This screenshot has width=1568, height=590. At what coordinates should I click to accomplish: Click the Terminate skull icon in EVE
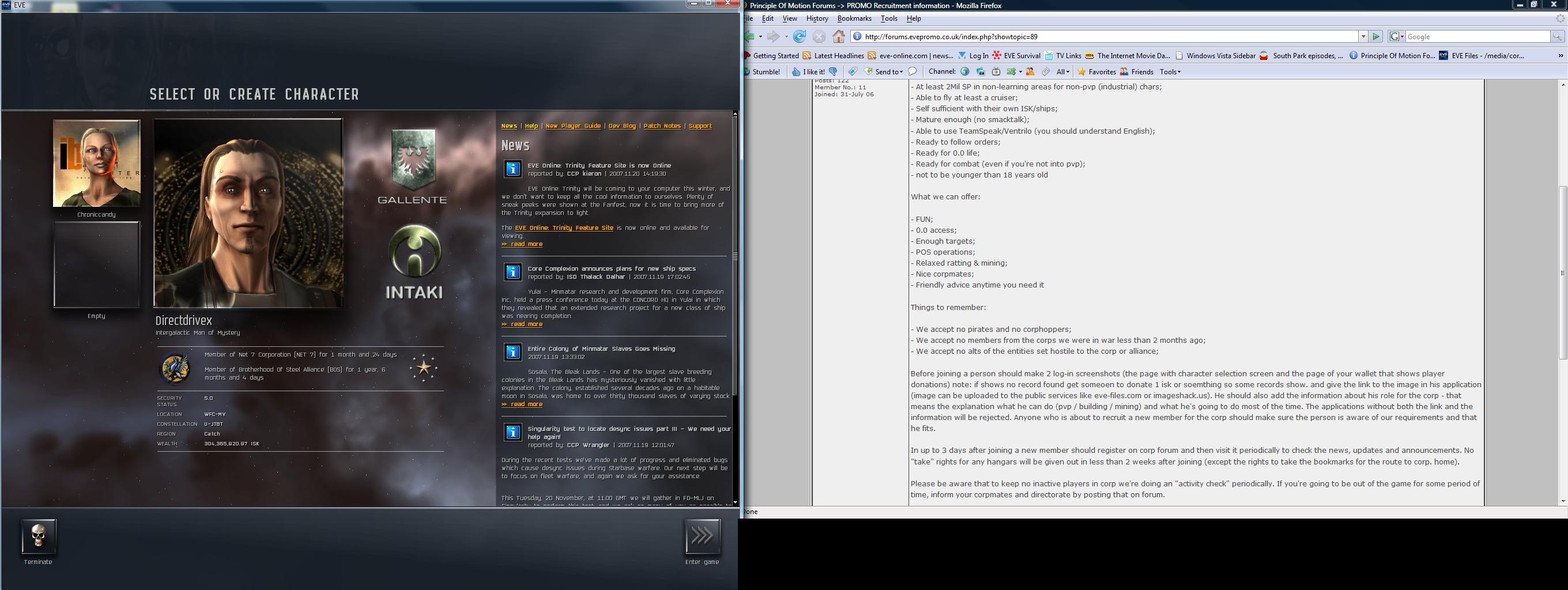tap(39, 536)
